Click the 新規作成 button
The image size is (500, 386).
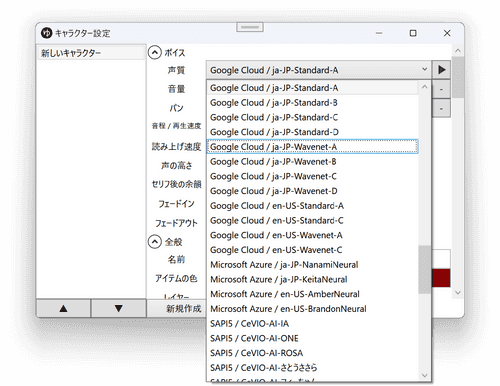pos(183,309)
